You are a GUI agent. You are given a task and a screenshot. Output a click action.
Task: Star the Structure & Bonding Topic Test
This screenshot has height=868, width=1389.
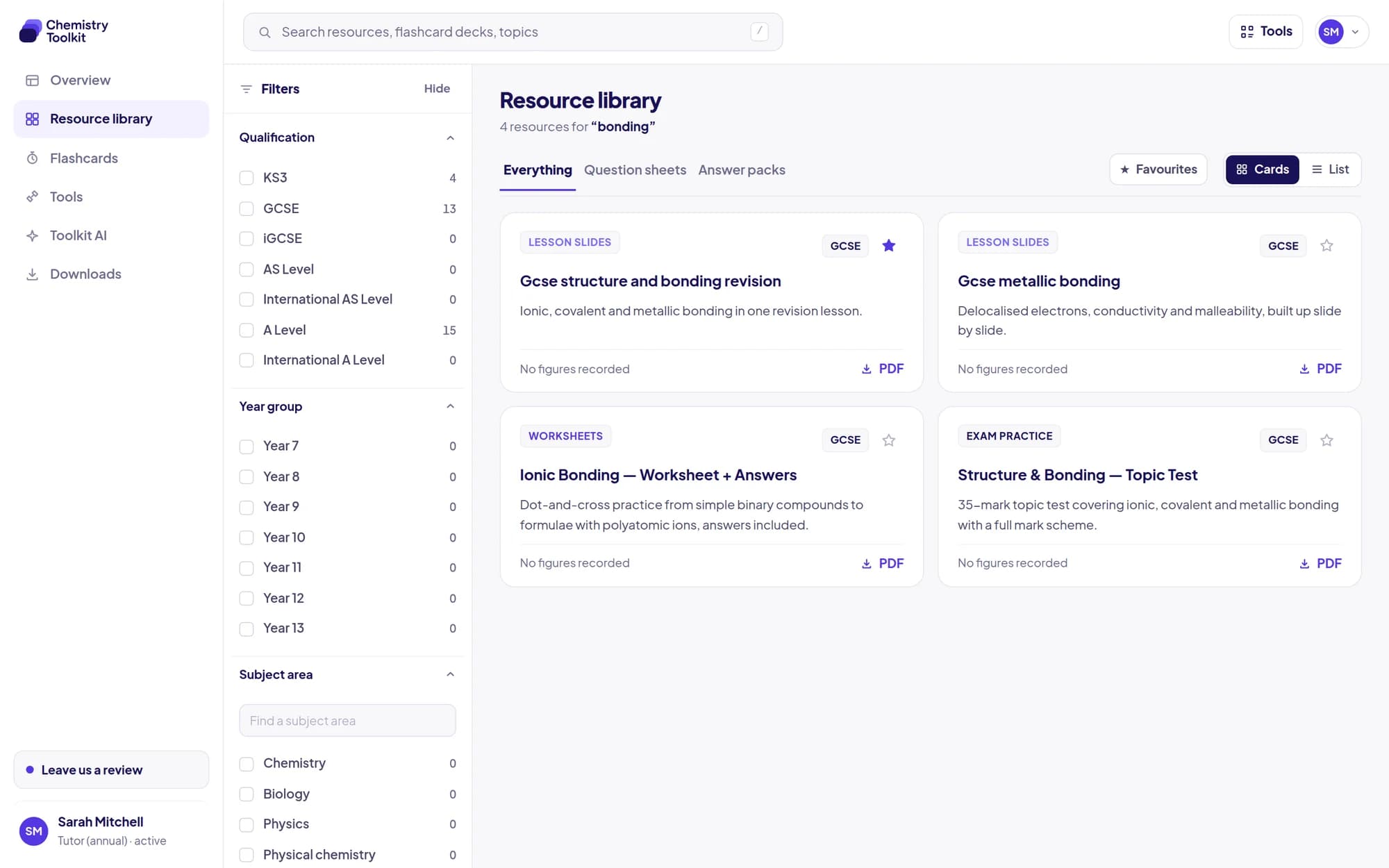1326,440
